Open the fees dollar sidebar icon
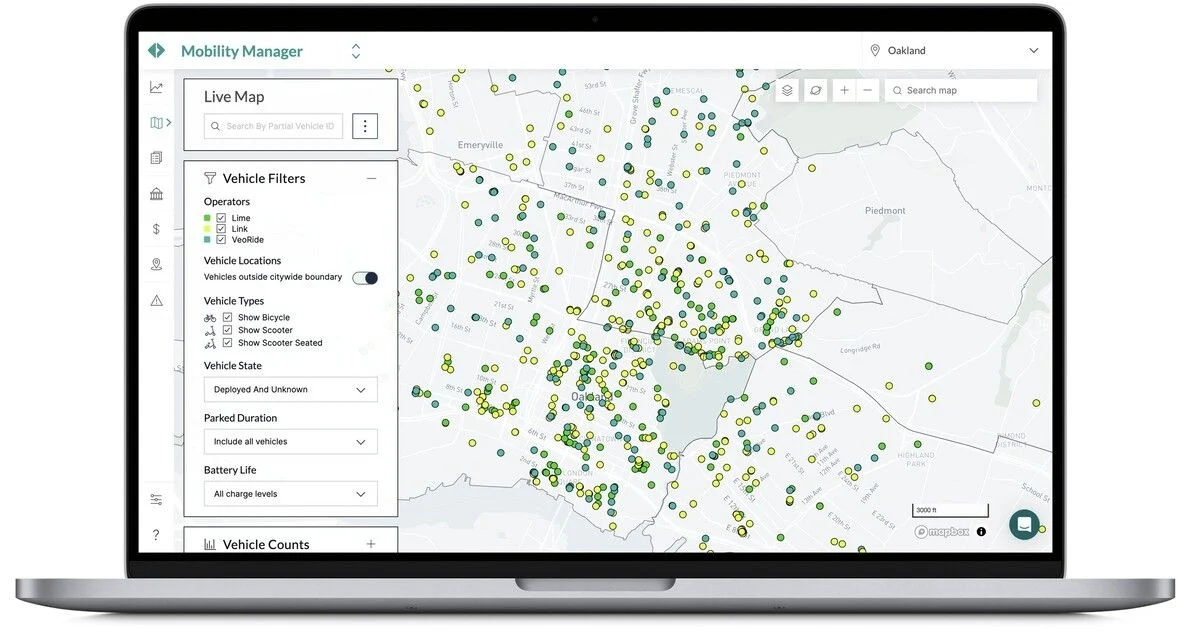Viewport: 1200px width, 635px height. (157, 229)
